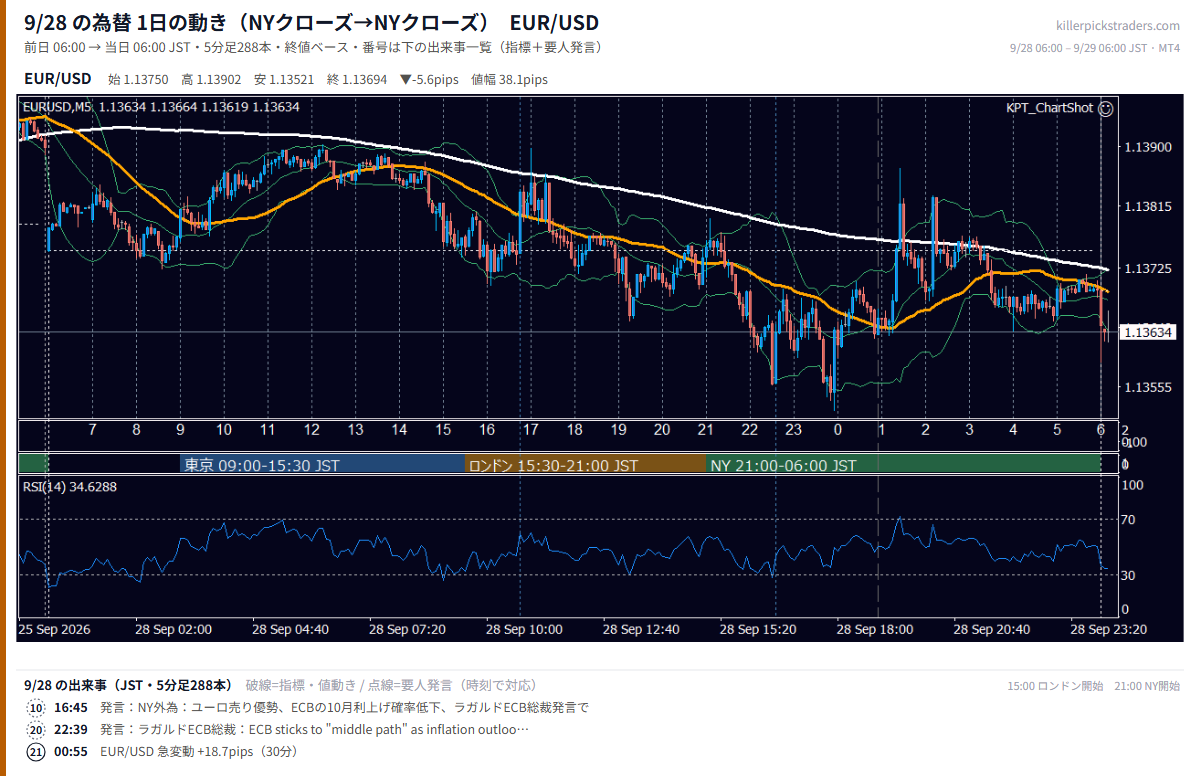Click event number 21 circle badge
This screenshot has width=1200, height=776.
coord(36,752)
